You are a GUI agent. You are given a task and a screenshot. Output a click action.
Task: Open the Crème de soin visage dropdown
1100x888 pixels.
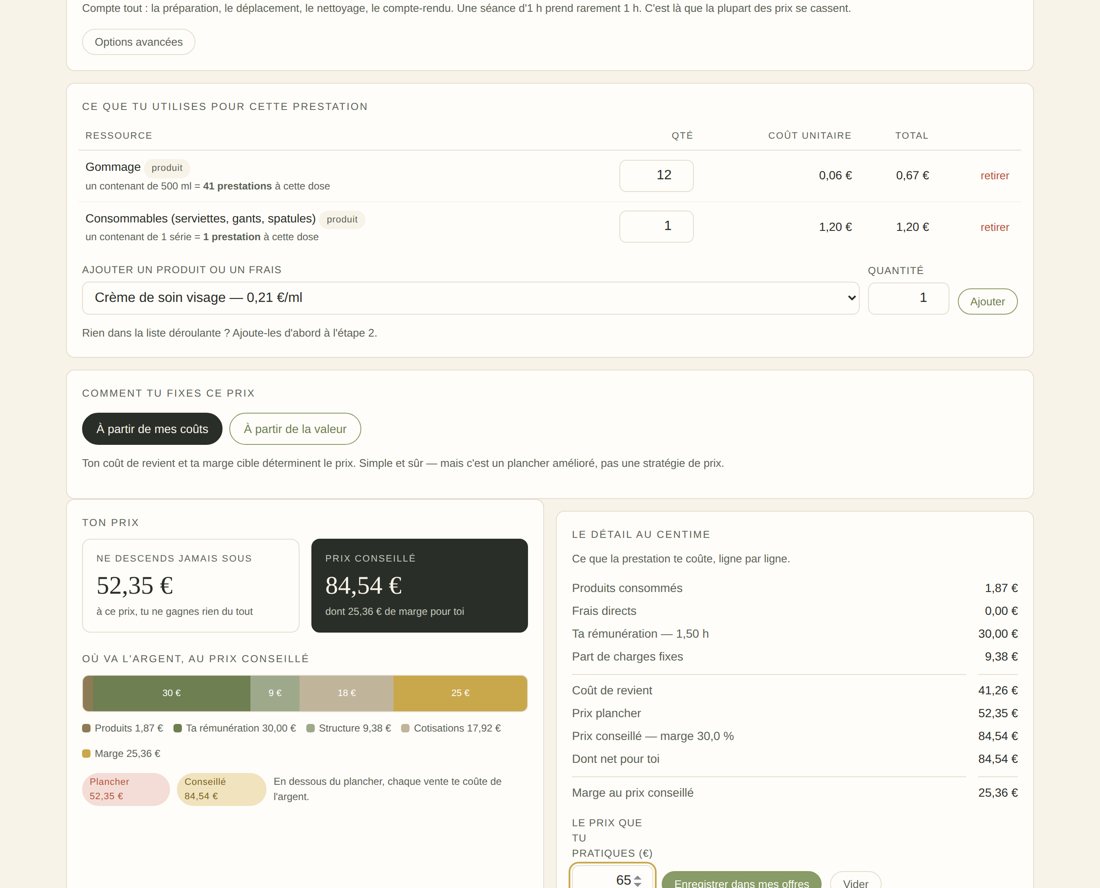click(x=470, y=298)
